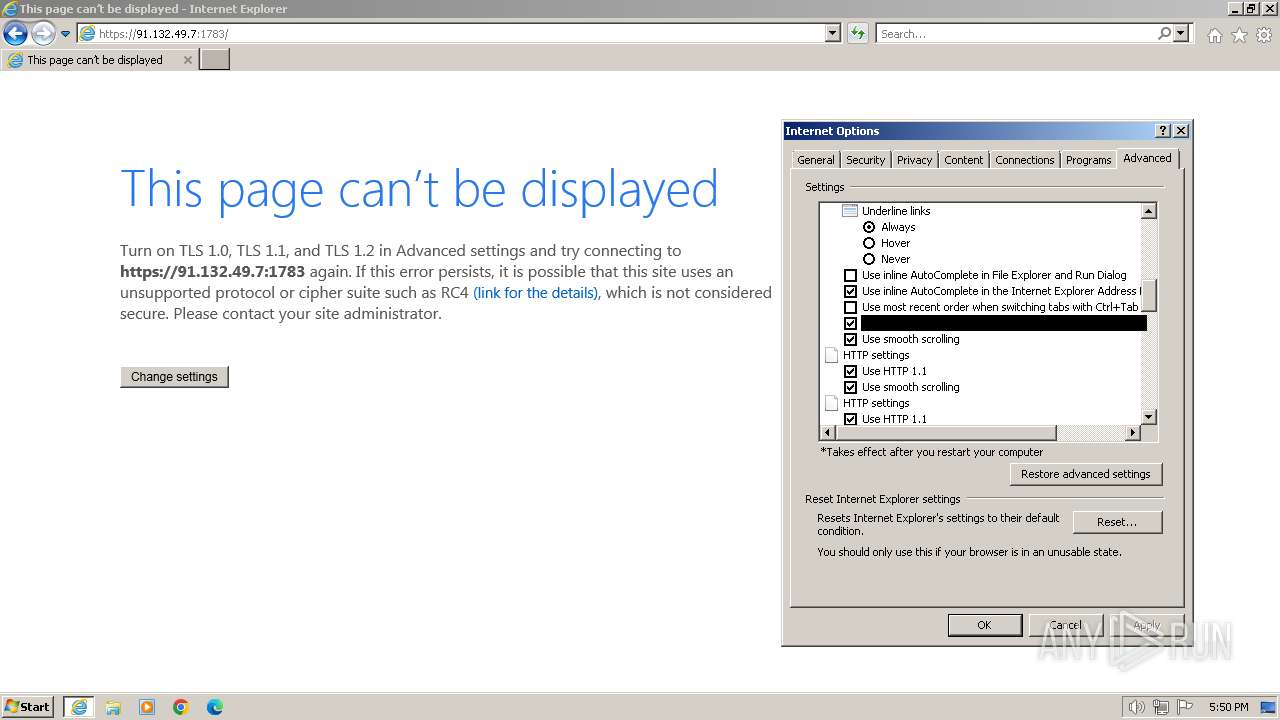Uncheck inline AutoComplete in Internet Explorer Address bar

click(x=851, y=291)
